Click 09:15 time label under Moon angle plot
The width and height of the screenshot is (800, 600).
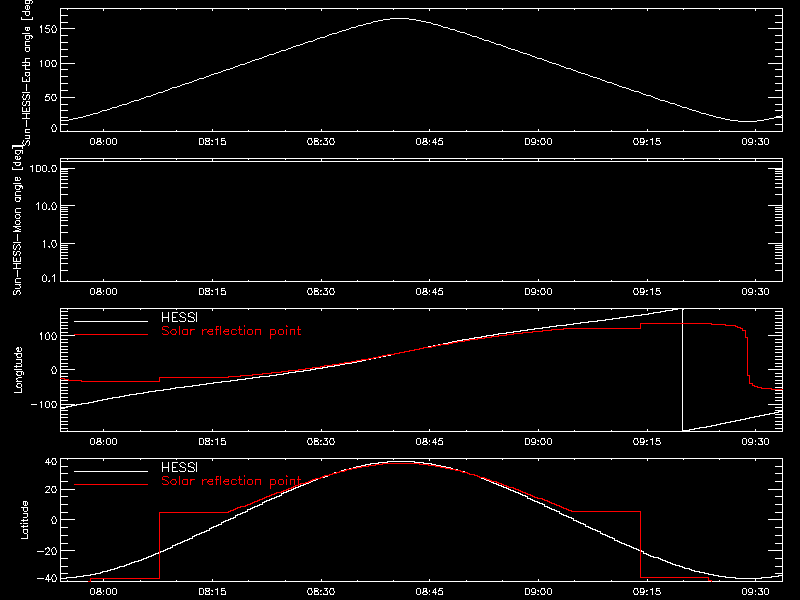point(647,292)
